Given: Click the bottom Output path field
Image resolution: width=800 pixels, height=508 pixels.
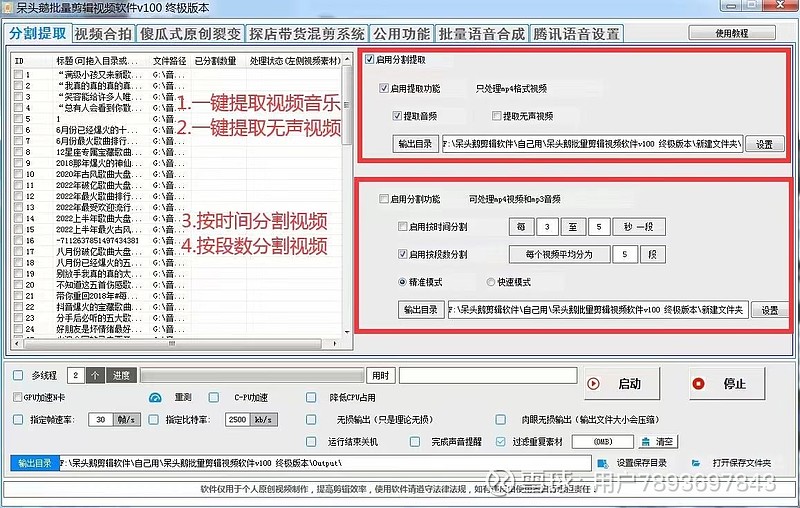Looking at the screenshot, I should click(x=325, y=463).
